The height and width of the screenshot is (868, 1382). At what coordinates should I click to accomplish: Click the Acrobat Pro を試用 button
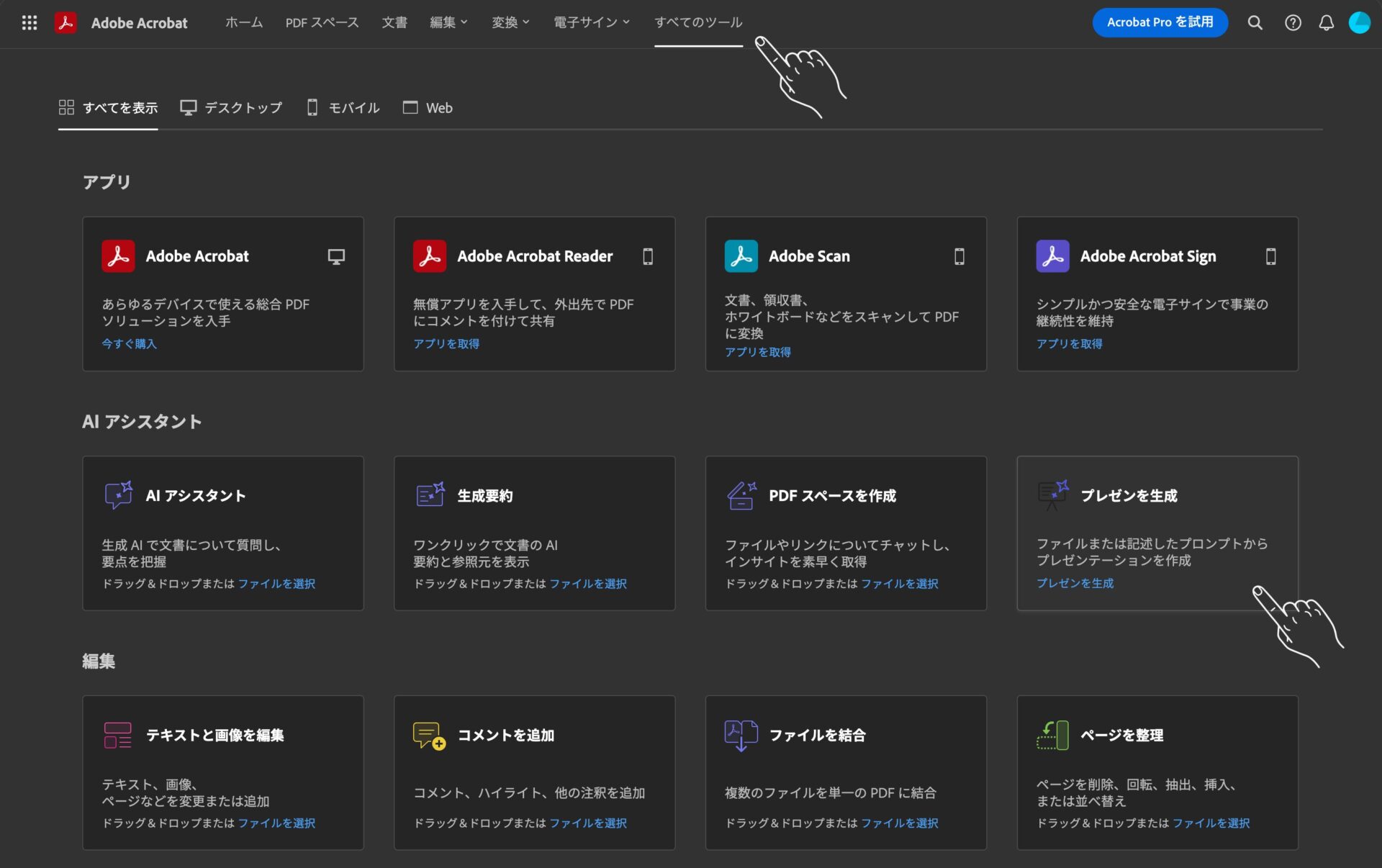[x=1160, y=22]
